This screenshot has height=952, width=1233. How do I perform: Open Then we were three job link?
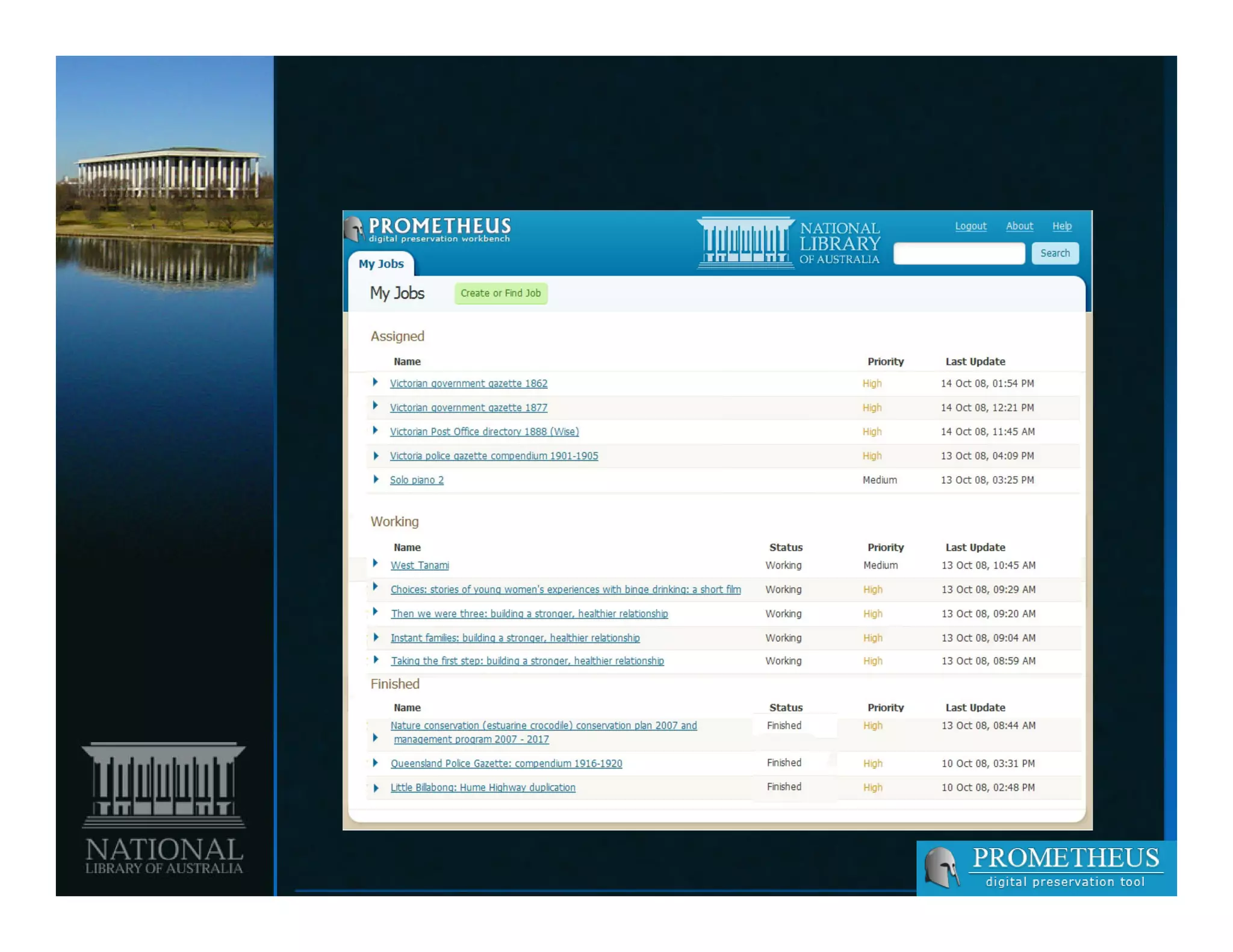pyautogui.click(x=529, y=613)
